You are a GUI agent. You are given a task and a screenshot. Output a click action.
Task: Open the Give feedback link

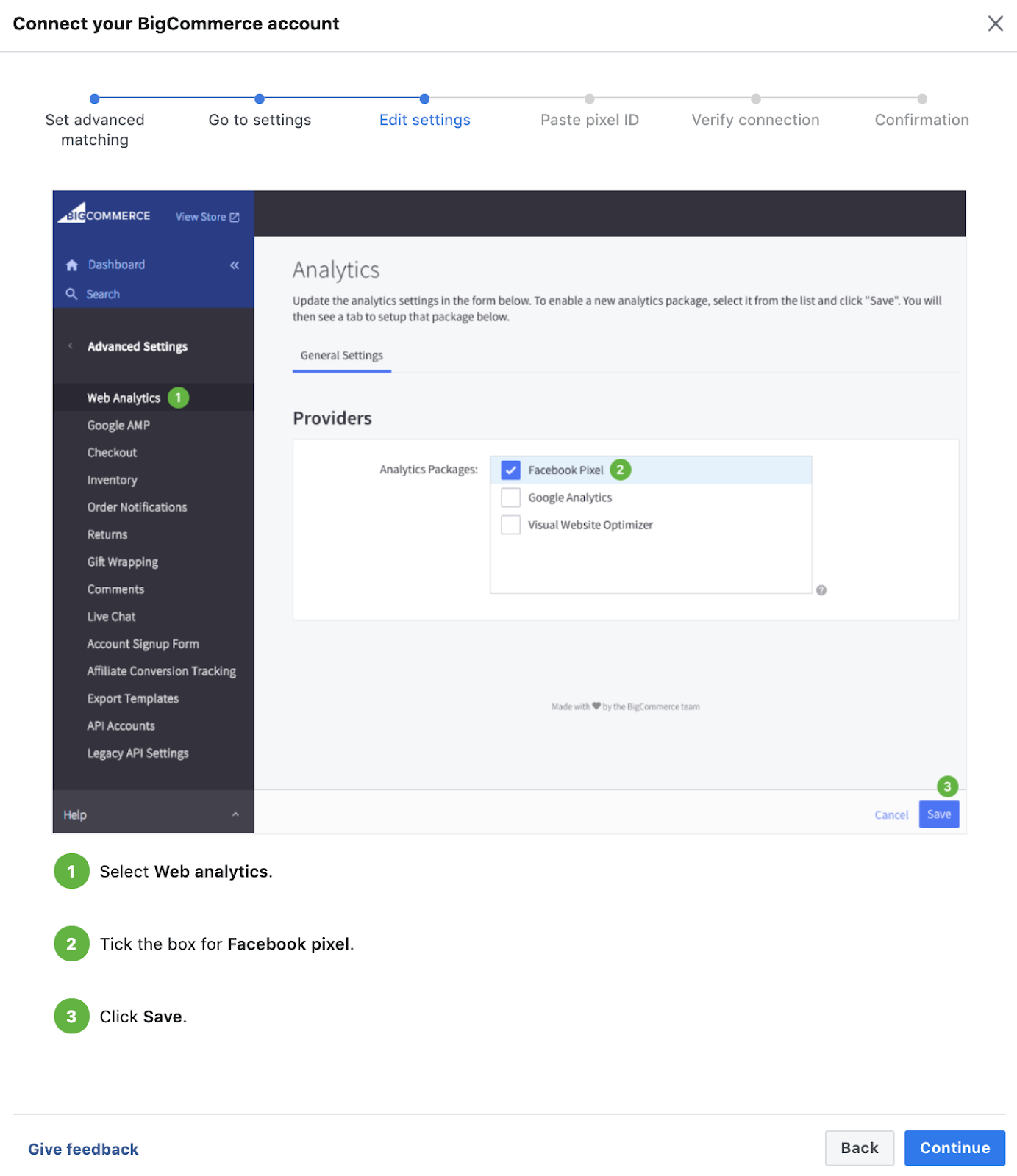(83, 1150)
